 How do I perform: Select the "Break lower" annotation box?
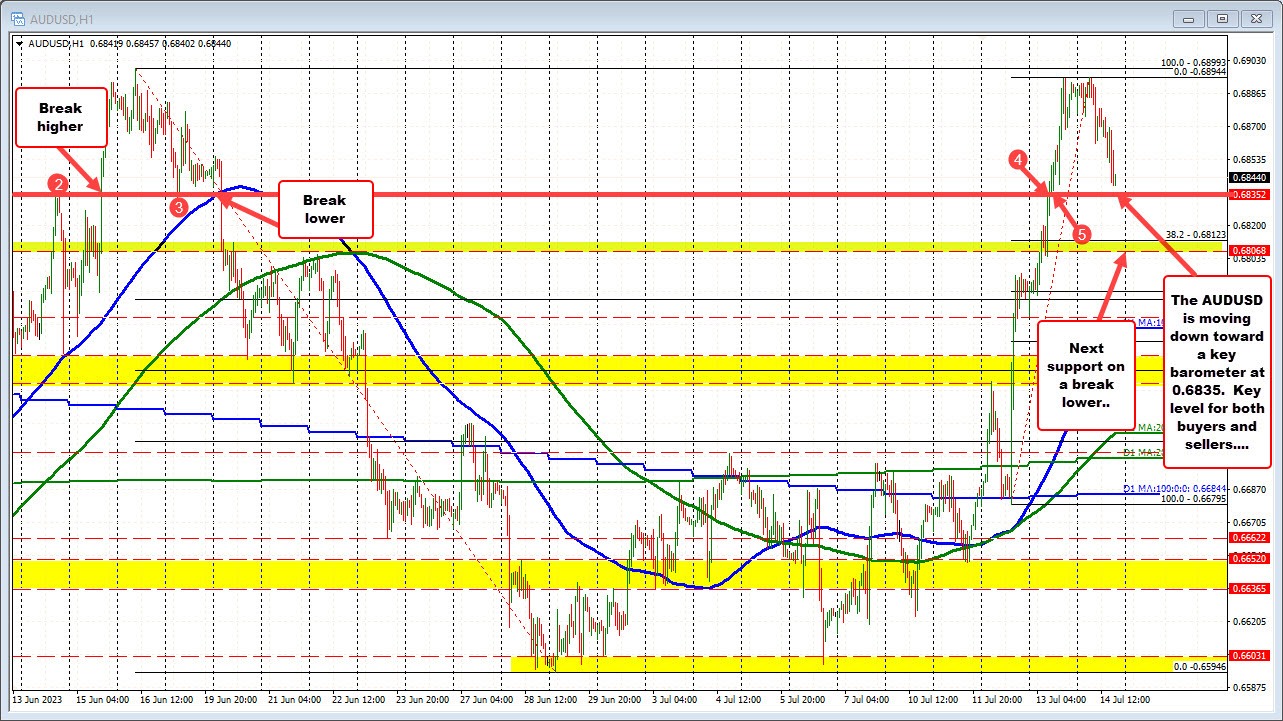click(x=324, y=208)
